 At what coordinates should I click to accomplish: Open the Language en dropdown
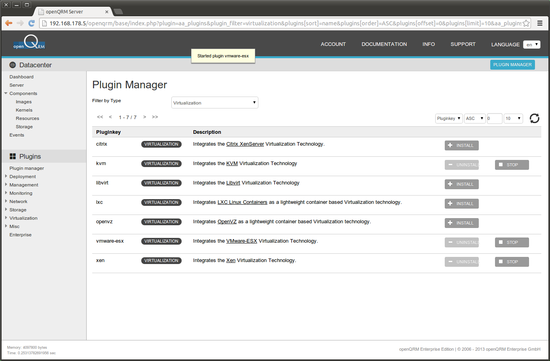coord(531,44)
